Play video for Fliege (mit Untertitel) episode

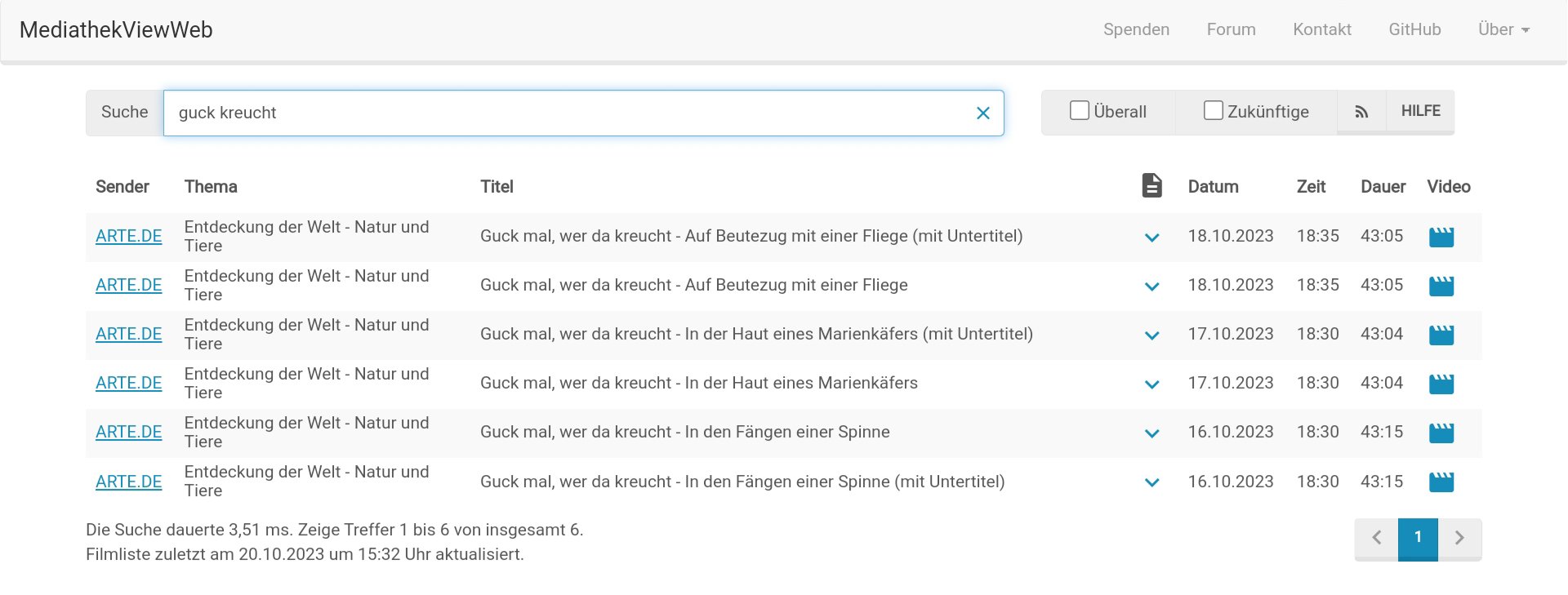pos(1441,237)
